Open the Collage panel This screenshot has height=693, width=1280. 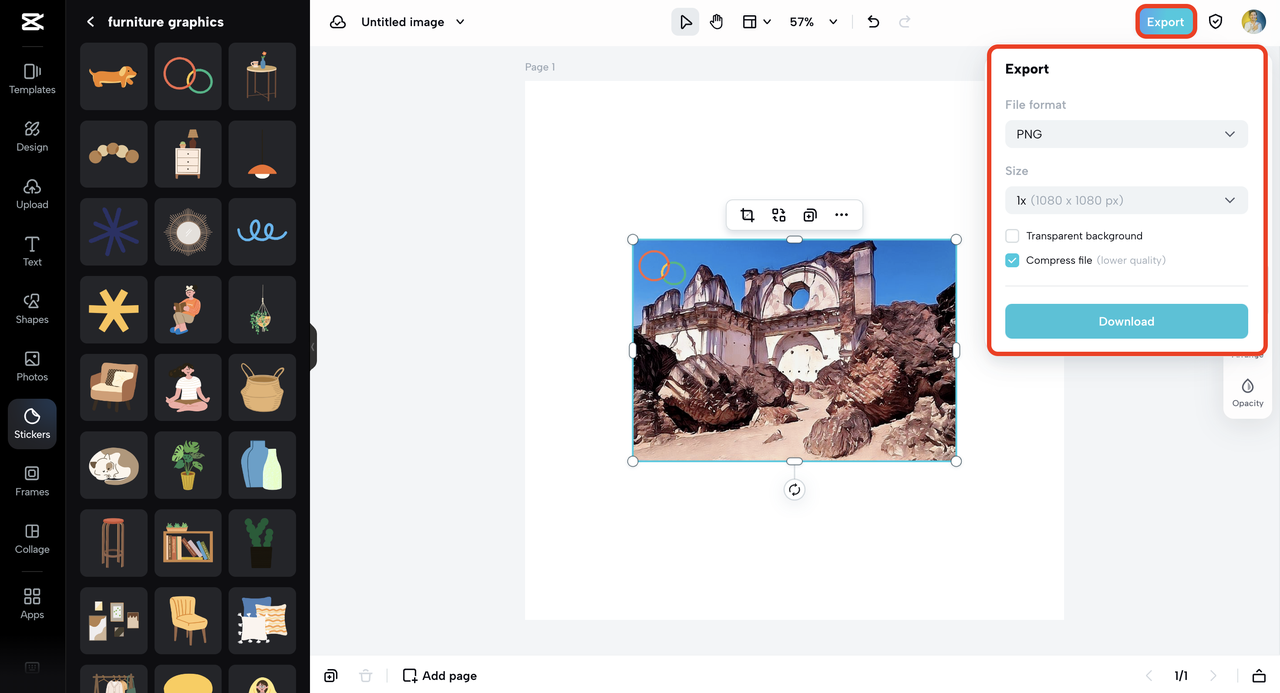tap(32, 539)
